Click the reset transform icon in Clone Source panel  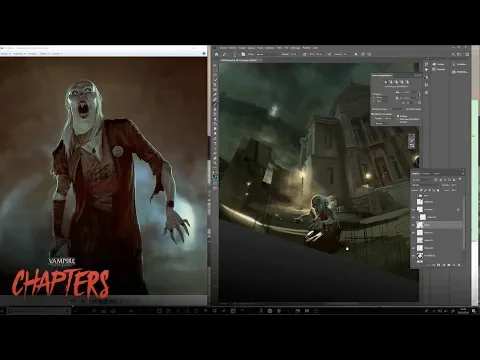click(419, 103)
